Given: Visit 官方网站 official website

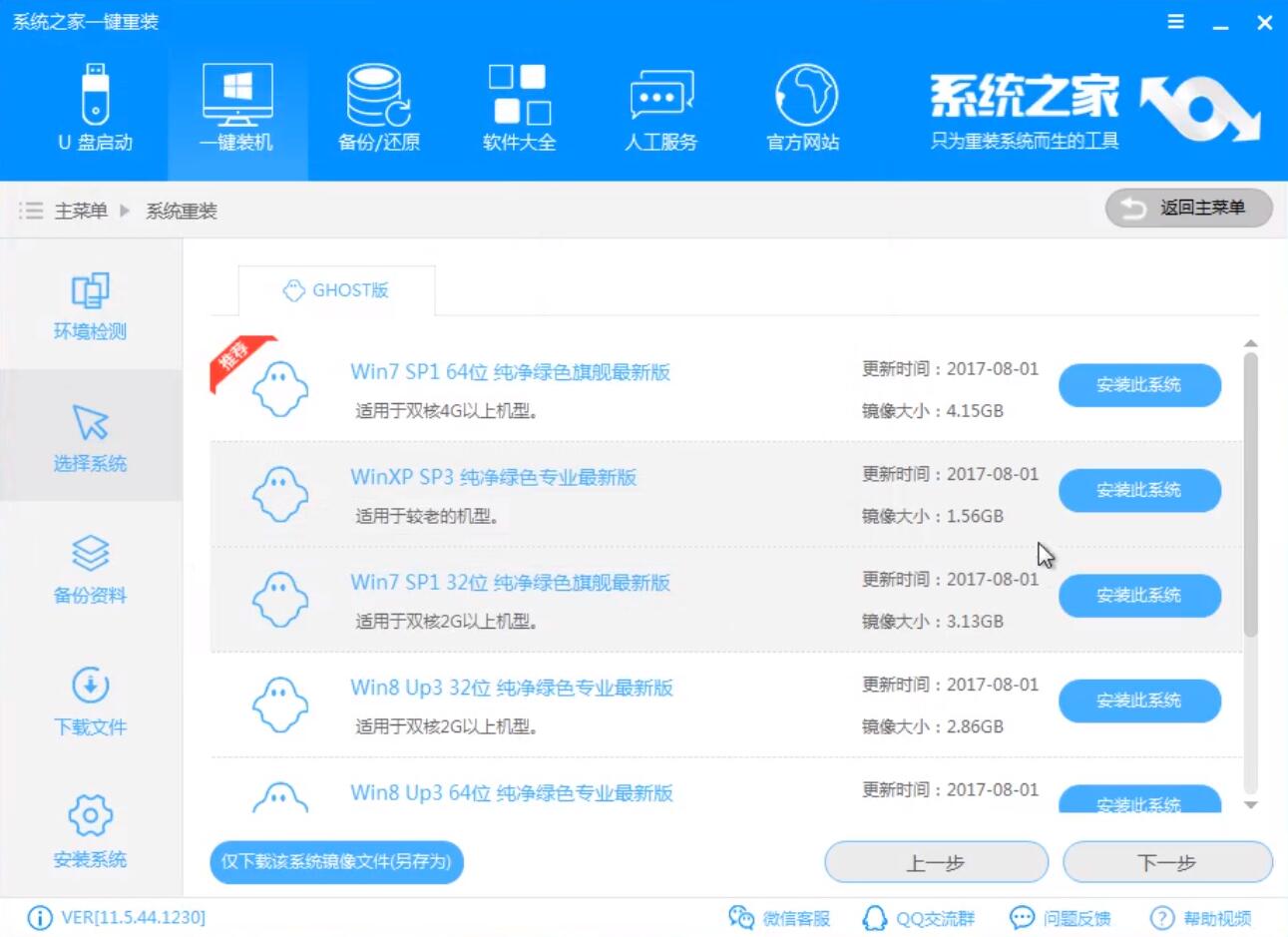Looking at the screenshot, I should (x=802, y=105).
